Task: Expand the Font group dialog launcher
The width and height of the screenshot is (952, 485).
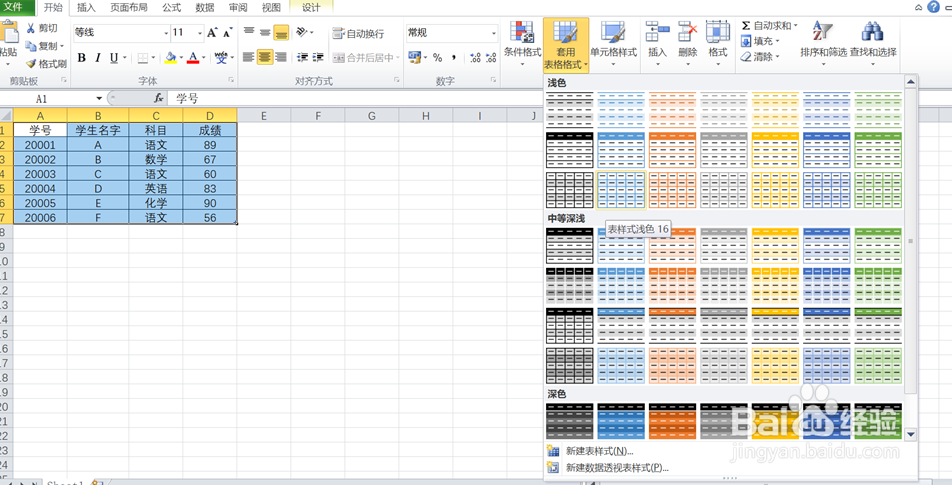Action: [x=231, y=80]
